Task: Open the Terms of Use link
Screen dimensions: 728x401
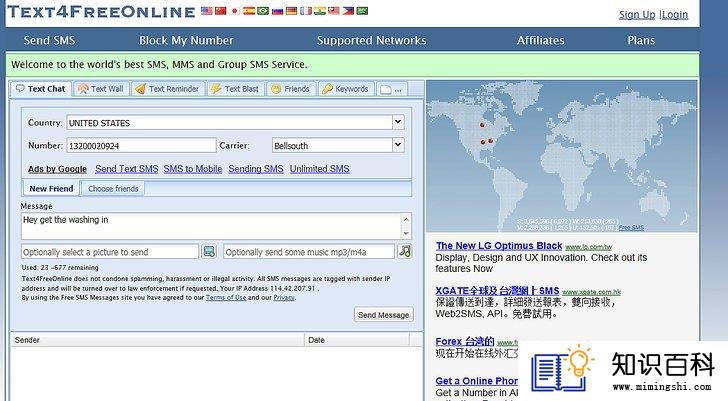Action: click(x=226, y=298)
